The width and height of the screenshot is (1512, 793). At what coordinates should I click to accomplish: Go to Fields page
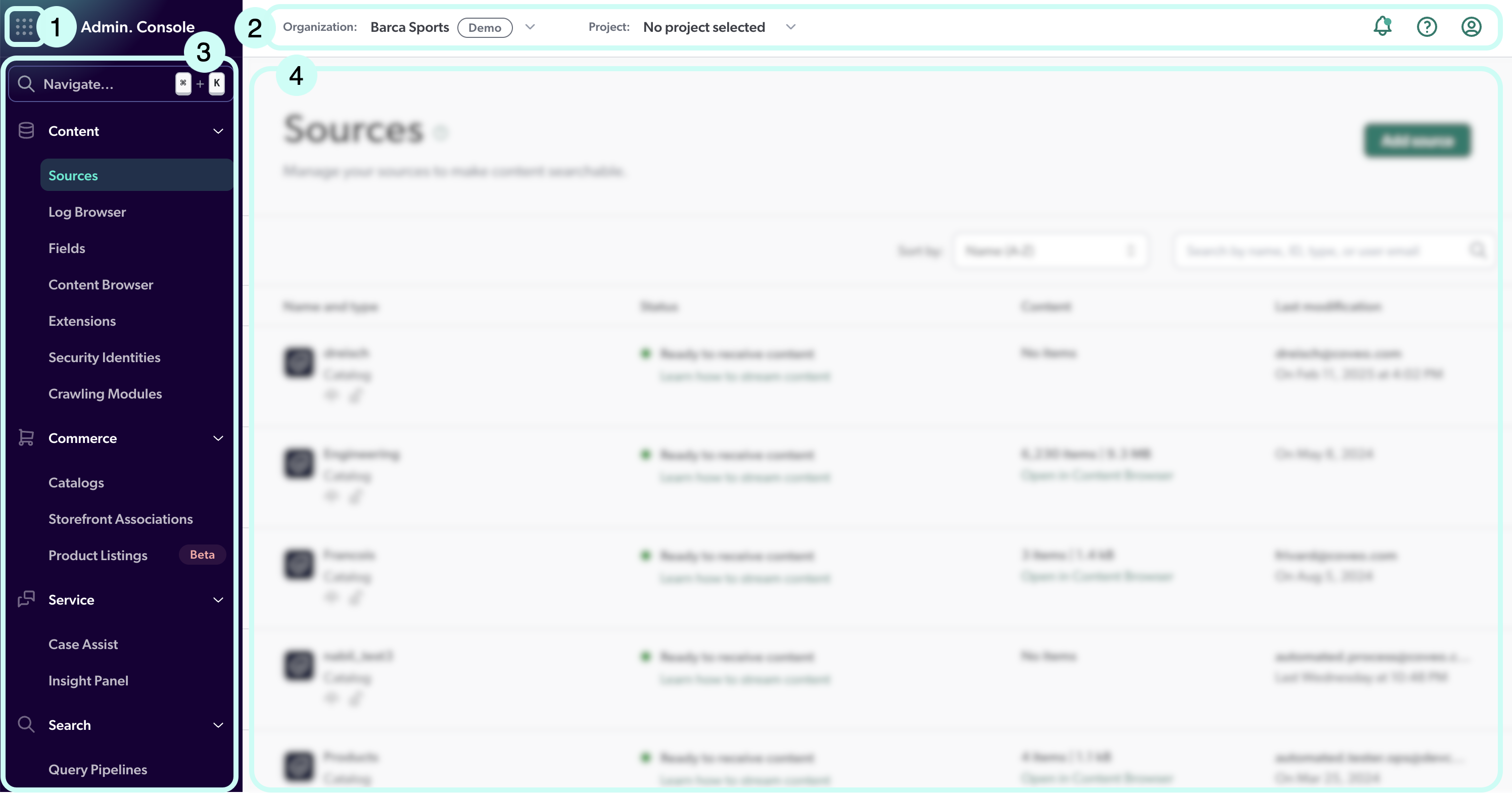click(67, 248)
